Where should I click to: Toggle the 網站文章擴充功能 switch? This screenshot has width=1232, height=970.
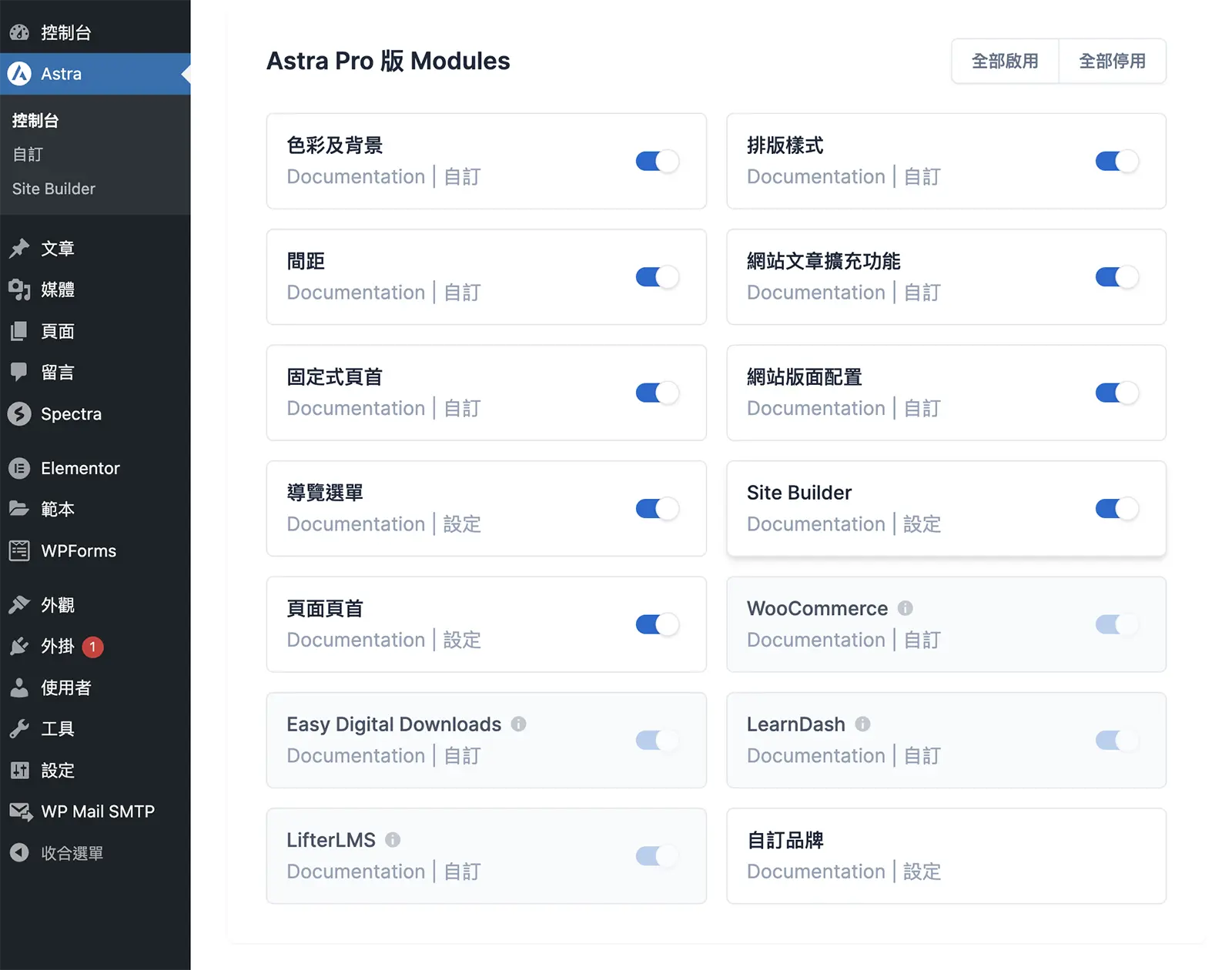(1116, 277)
